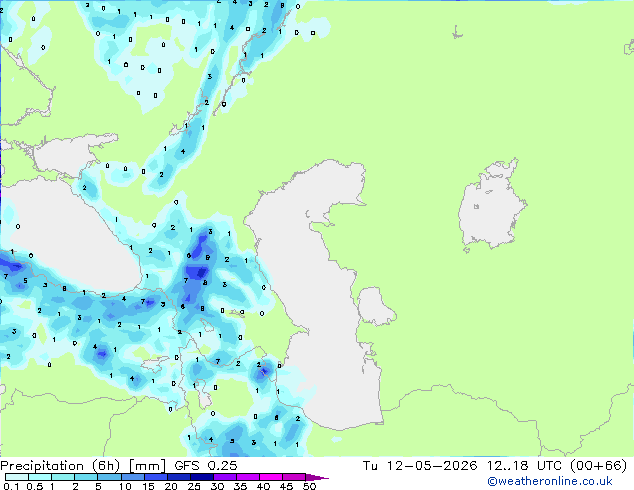Click the 0.5–1 mm legend color box
Viewport: 634px width, 490px height.
click(x=40, y=477)
